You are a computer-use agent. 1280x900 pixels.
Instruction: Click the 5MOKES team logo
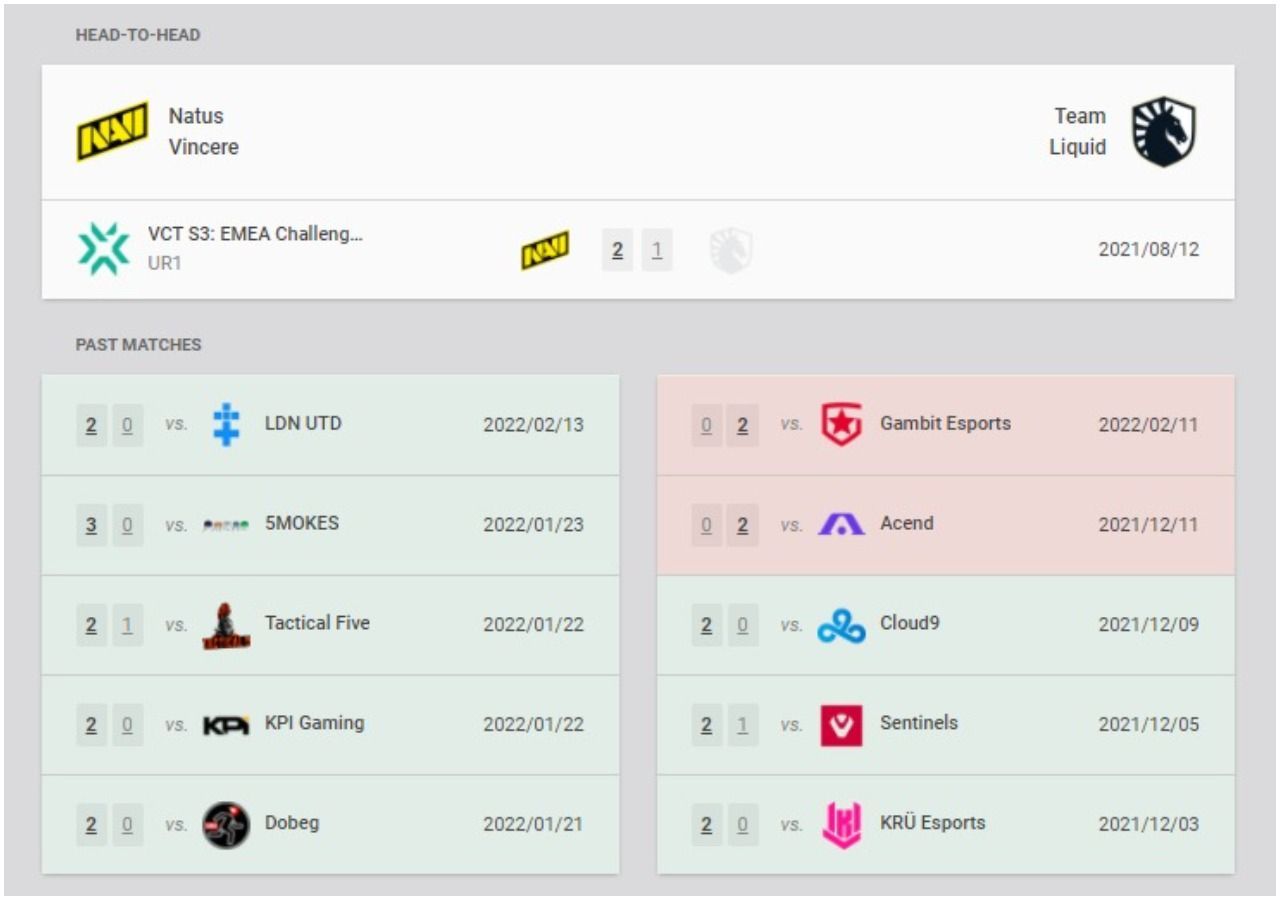(x=226, y=524)
